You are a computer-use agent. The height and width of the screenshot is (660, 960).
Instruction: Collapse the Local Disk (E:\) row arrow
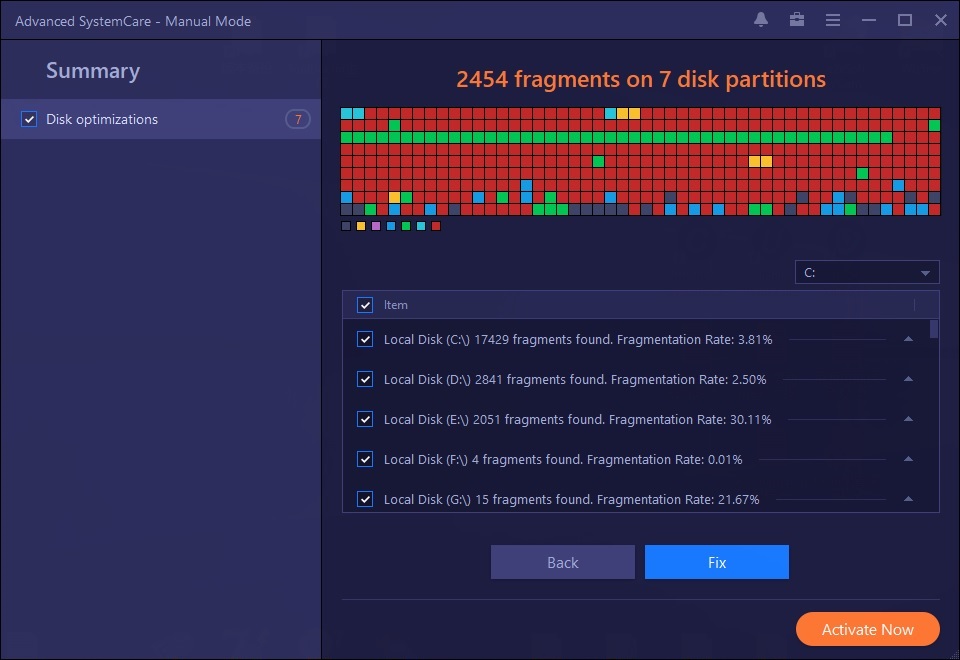pos(909,419)
